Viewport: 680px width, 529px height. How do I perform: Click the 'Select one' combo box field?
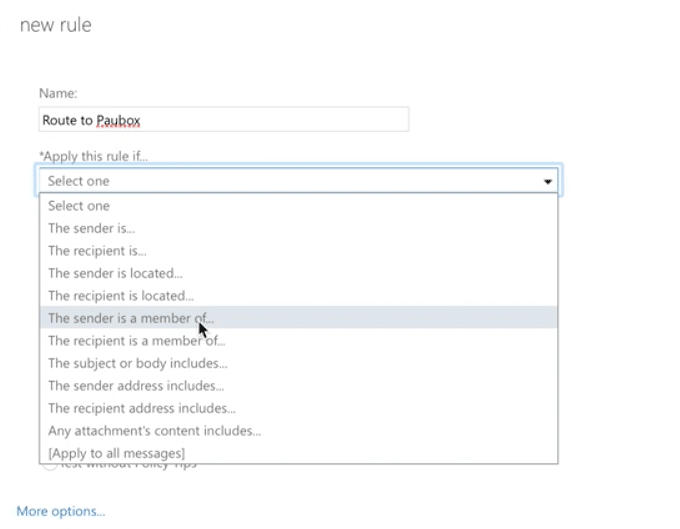click(290, 181)
